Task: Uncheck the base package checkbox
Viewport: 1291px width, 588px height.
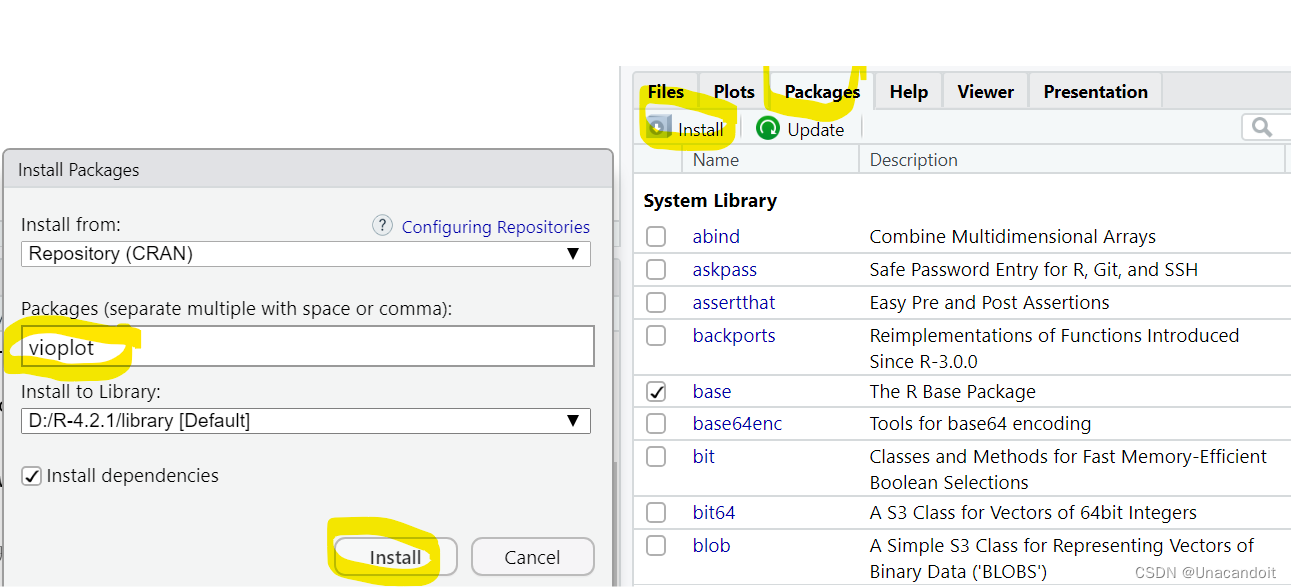Action: (x=656, y=391)
